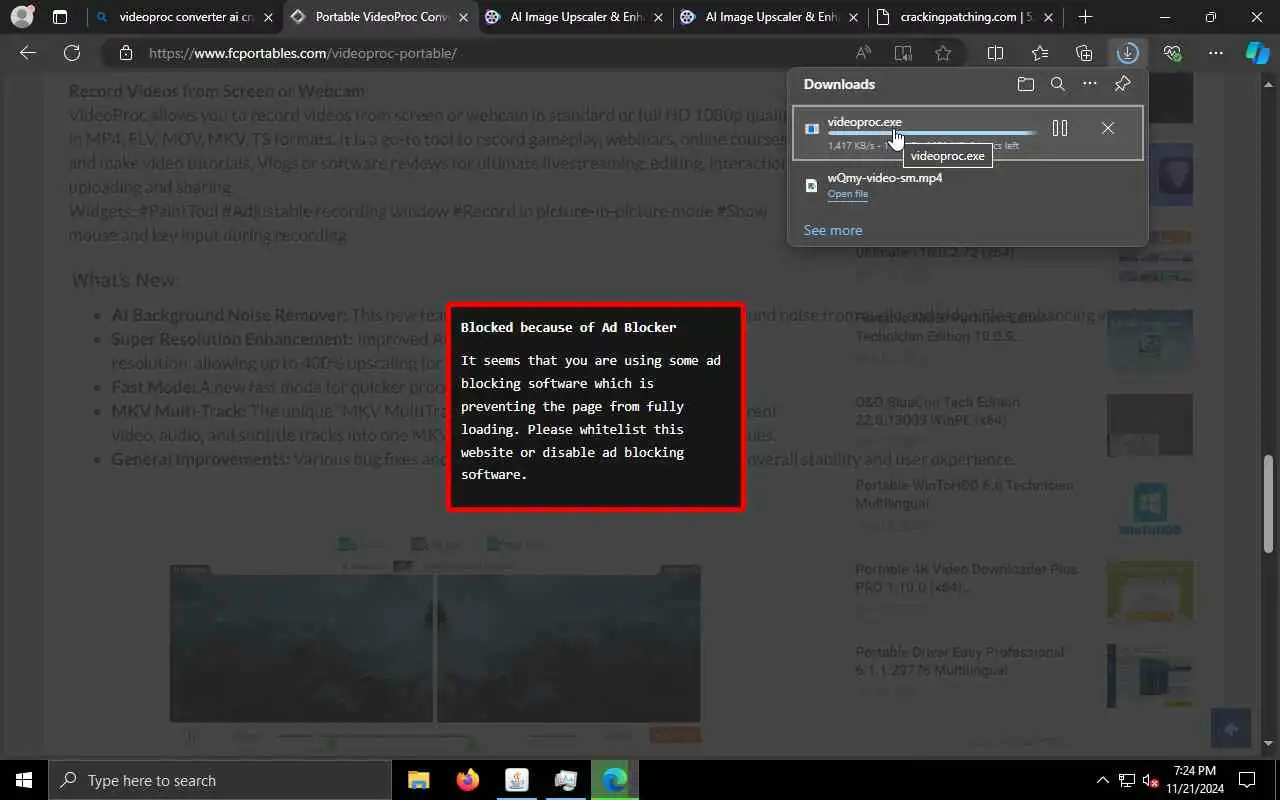
Task: Open Microsoft Edge taskbar icon
Action: click(x=614, y=780)
